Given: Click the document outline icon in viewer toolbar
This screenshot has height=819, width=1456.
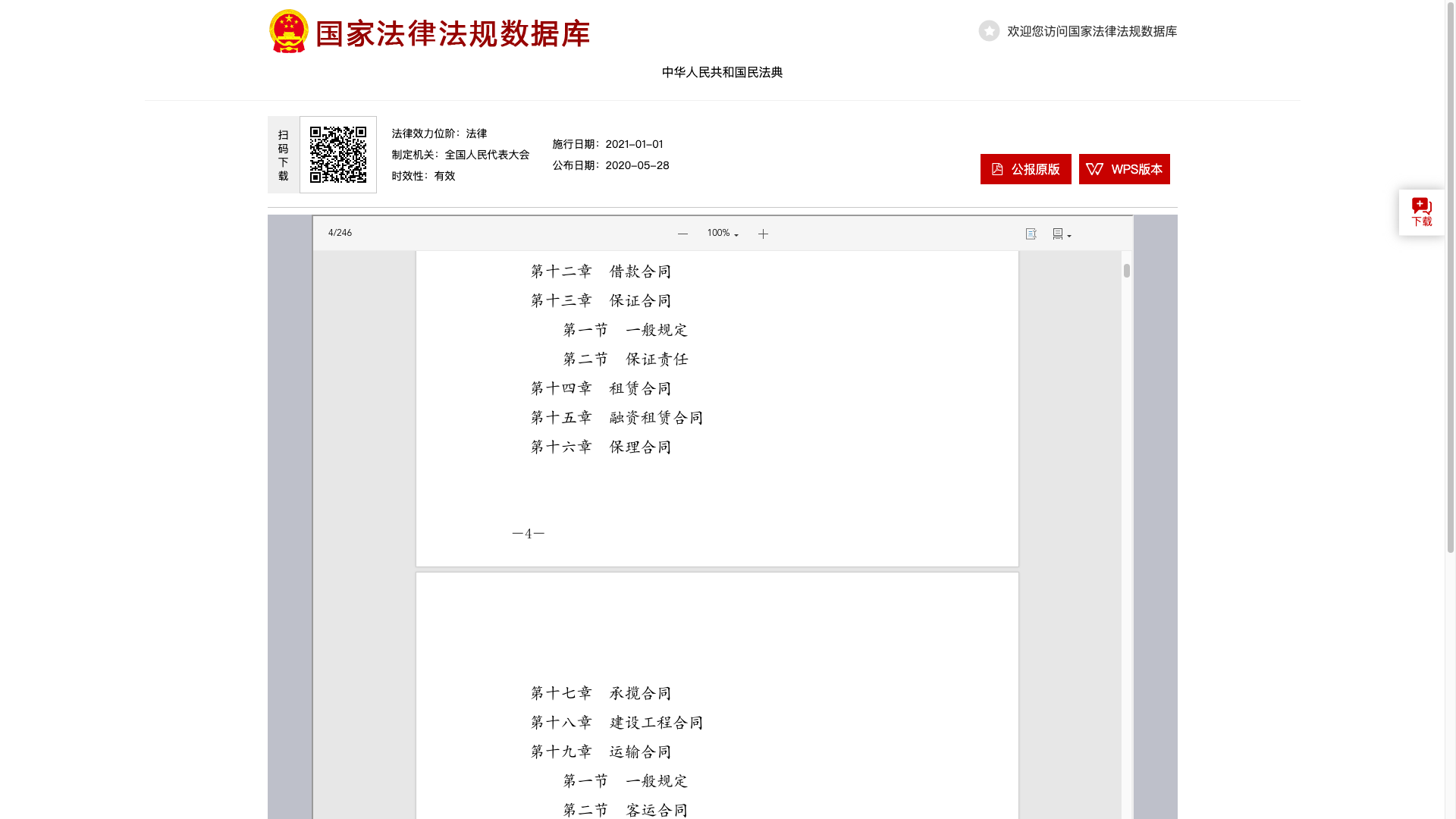Looking at the screenshot, I should point(1031,234).
